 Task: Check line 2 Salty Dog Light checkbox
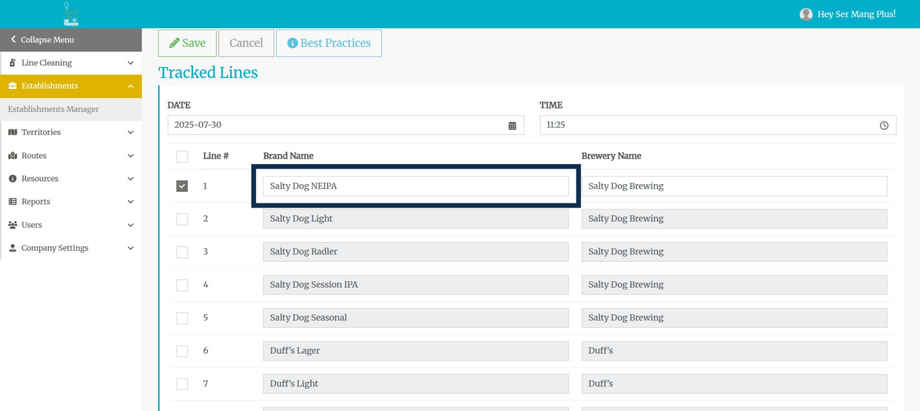182,219
